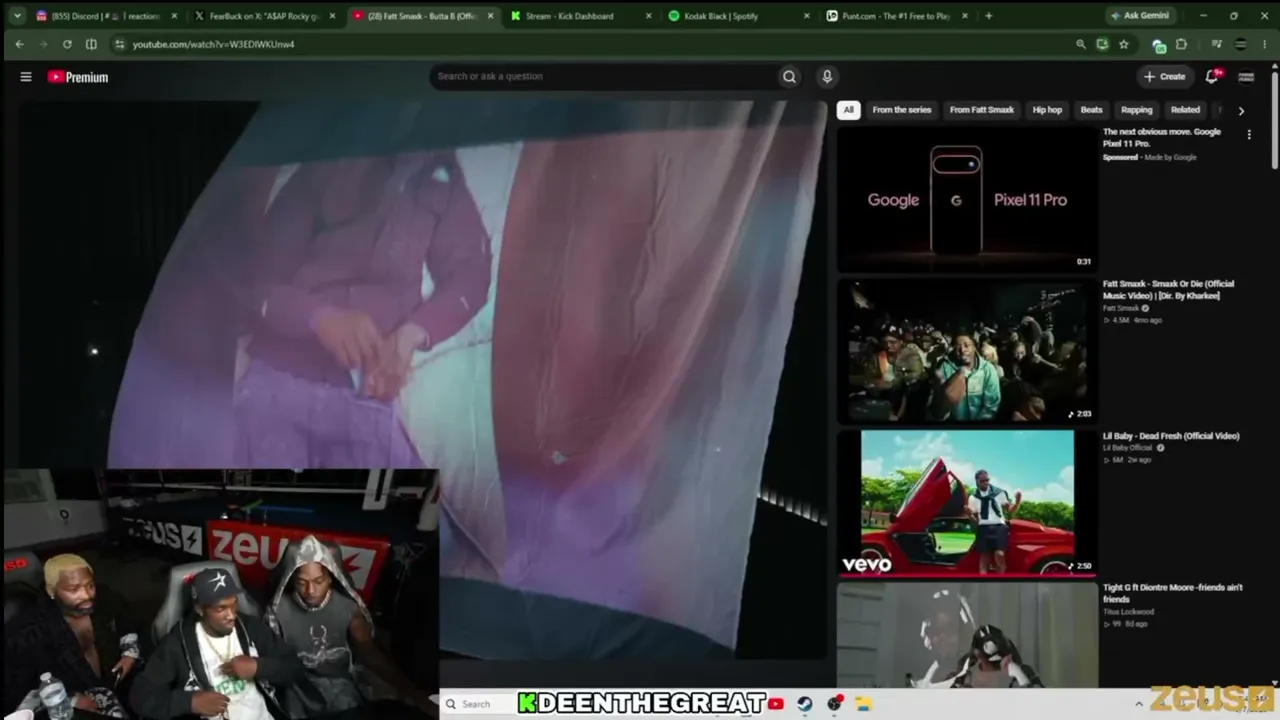Screen dimensions: 1280x720
Task: Reload the YouTube page
Action: point(67,44)
